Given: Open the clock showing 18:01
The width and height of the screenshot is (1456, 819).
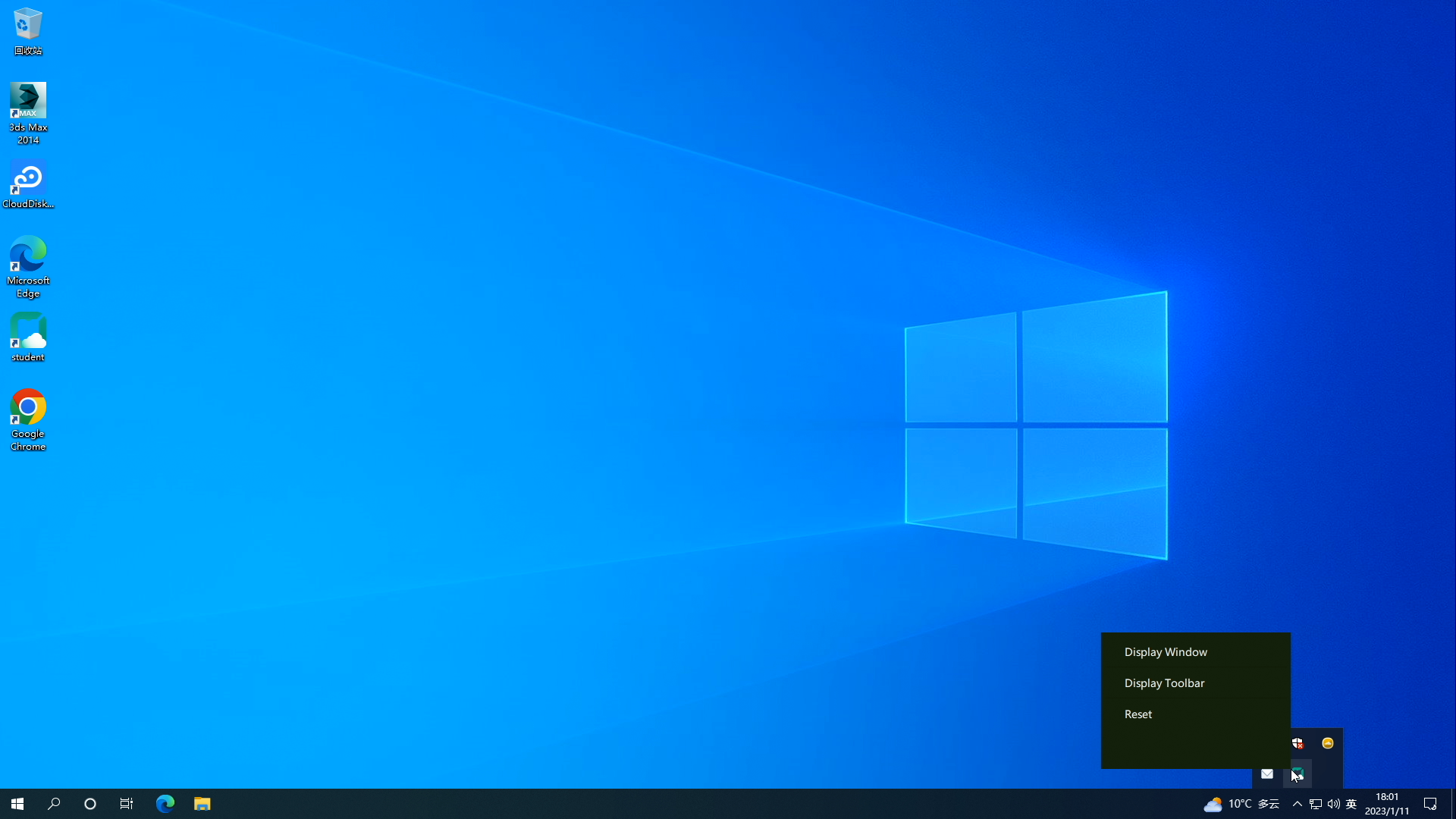Looking at the screenshot, I should pos(1387,804).
